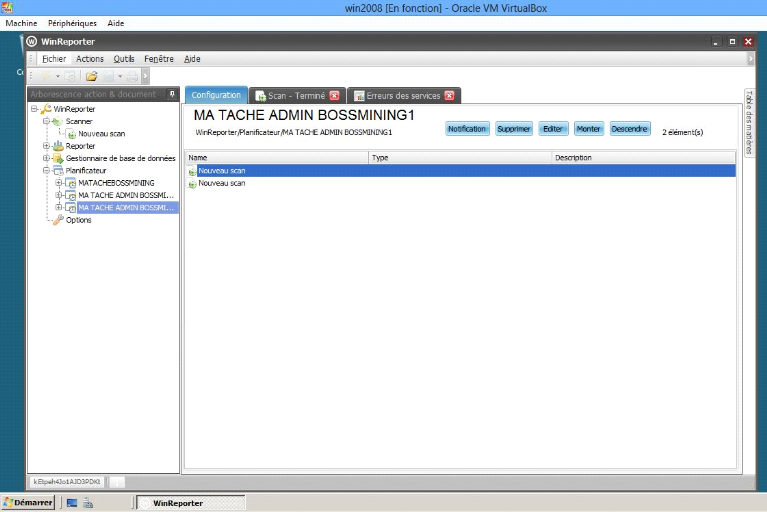Open the Actions menu

click(x=90, y=59)
